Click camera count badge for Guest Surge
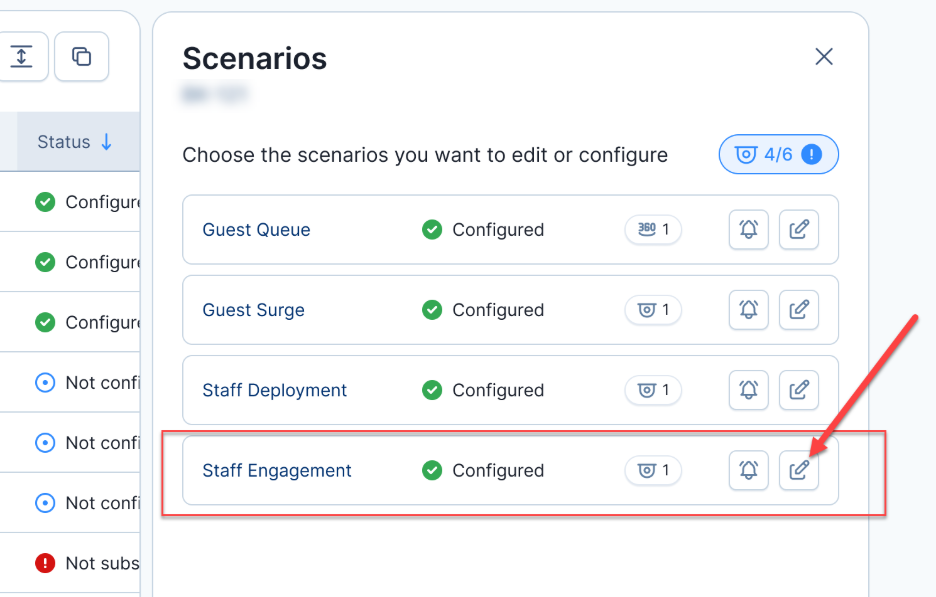 coord(653,310)
